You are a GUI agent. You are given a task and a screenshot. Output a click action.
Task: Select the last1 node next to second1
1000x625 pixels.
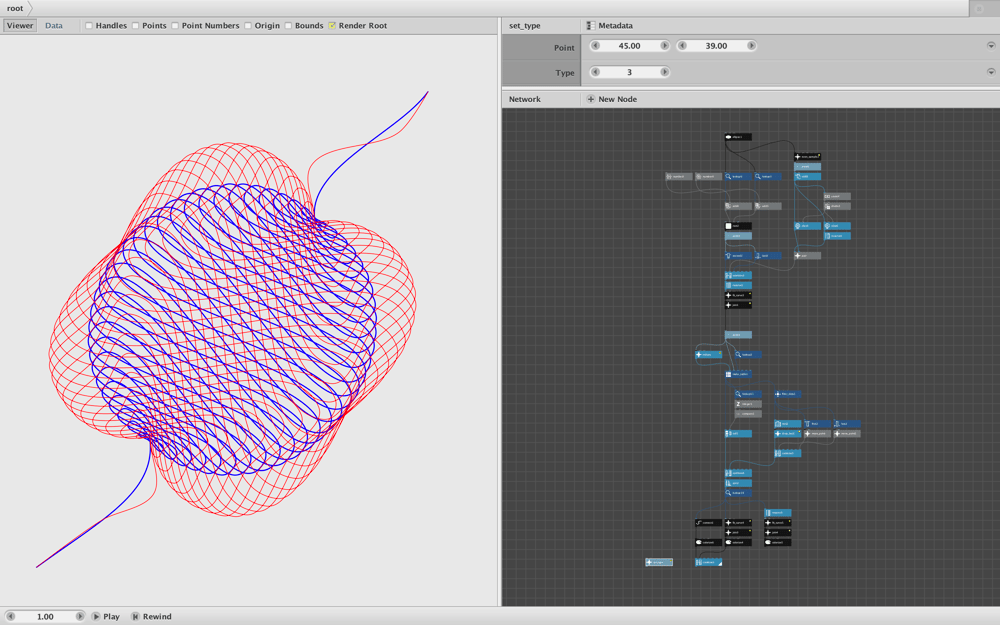point(768,256)
